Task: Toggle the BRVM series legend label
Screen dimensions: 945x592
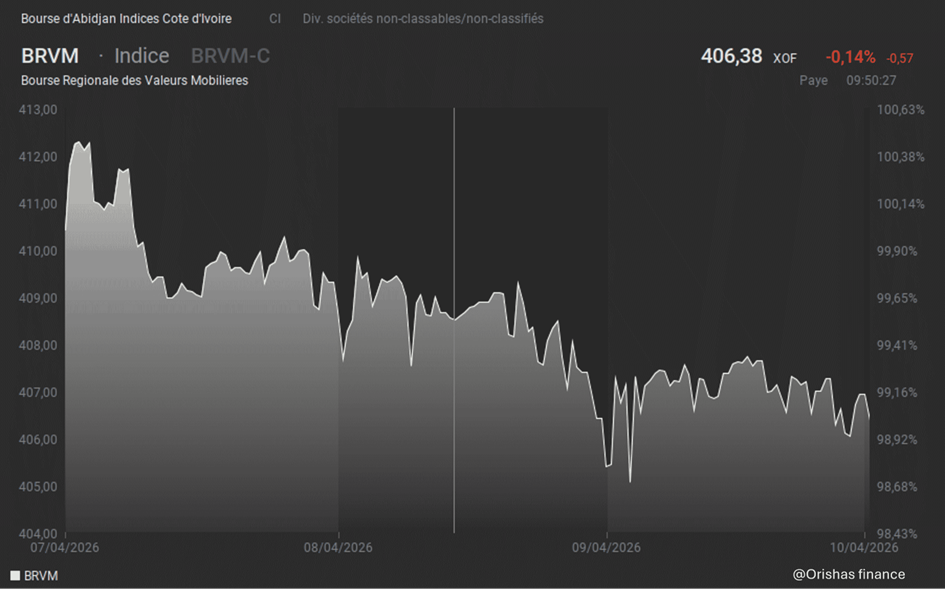Action: point(41,576)
